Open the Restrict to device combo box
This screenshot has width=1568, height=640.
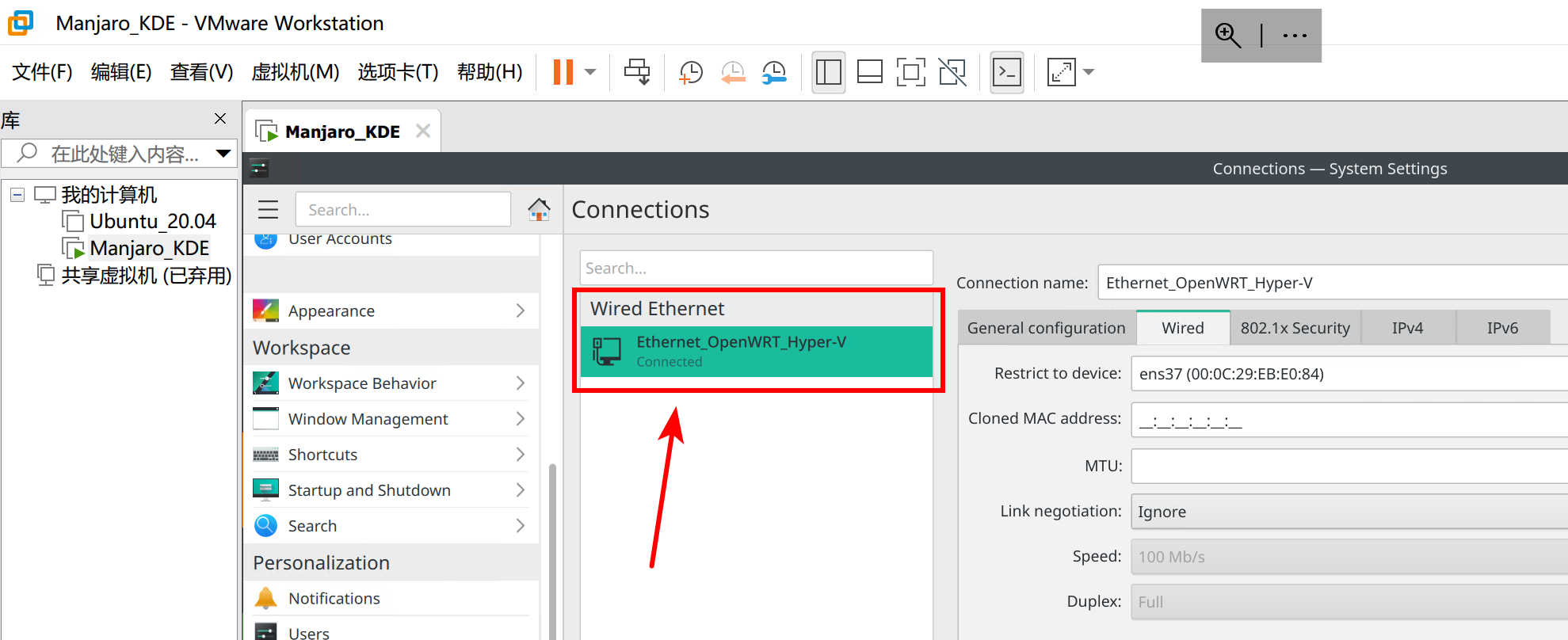(x=1349, y=373)
